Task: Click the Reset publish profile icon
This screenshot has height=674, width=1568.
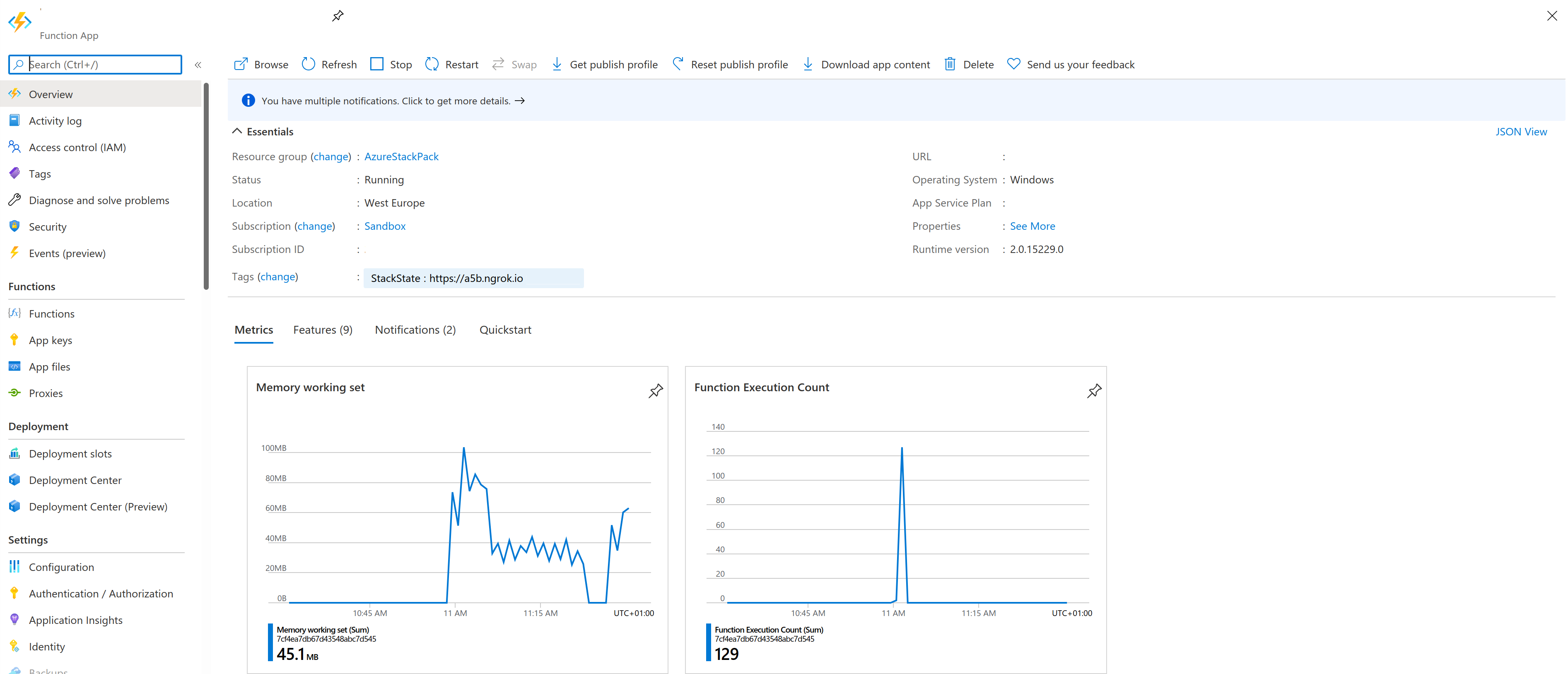Action: [678, 64]
